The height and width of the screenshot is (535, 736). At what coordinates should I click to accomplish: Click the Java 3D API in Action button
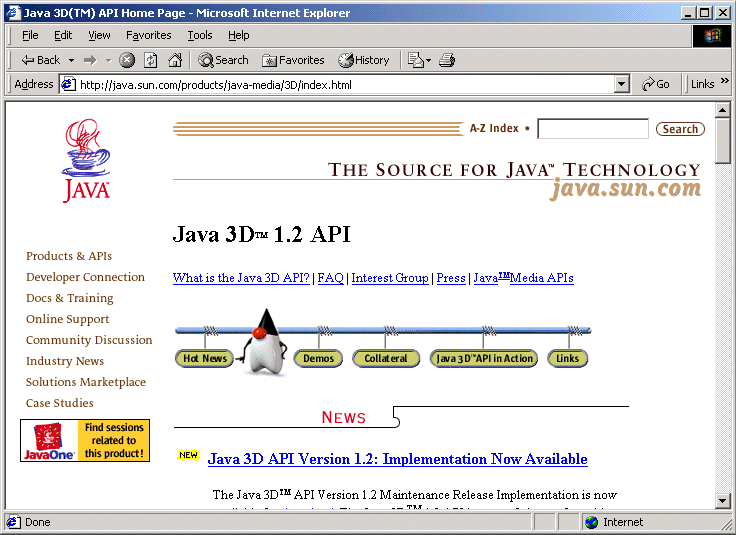click(x=484, y=359)
